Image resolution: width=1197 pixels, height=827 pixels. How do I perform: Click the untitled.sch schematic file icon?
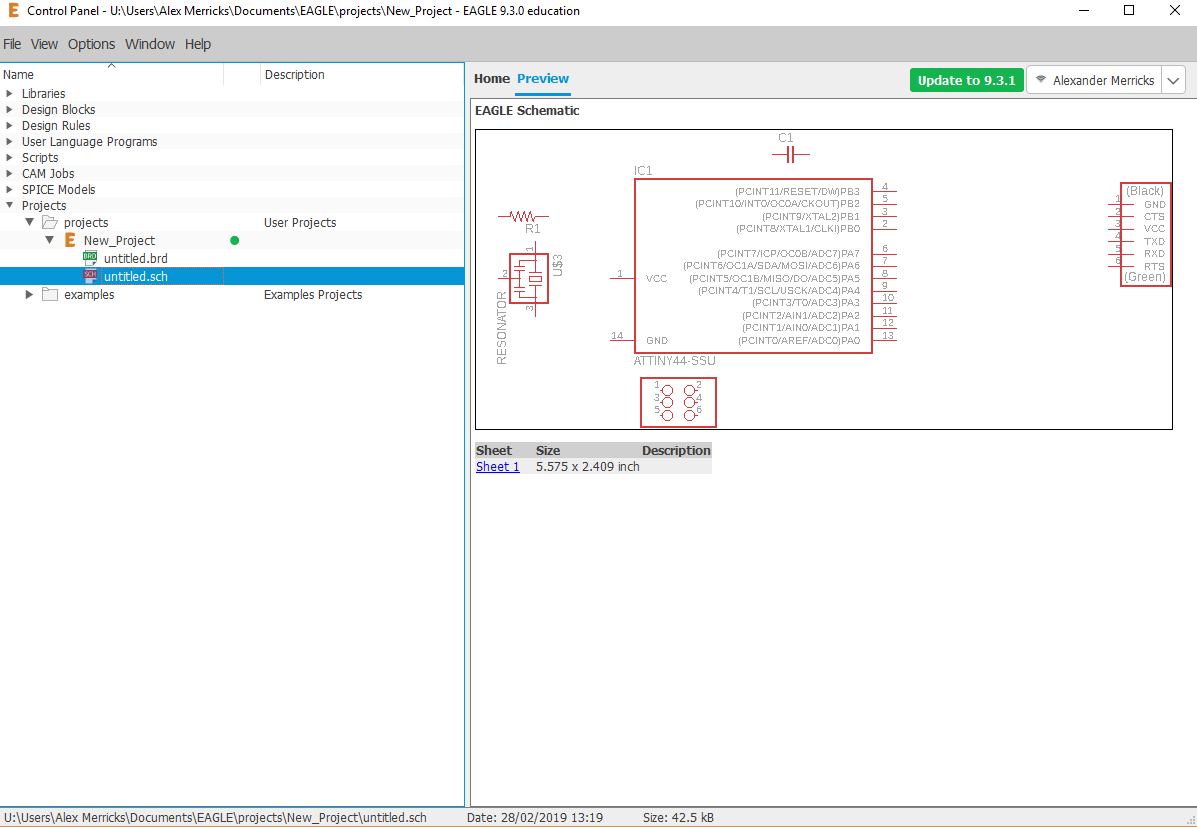click(91, 276)
